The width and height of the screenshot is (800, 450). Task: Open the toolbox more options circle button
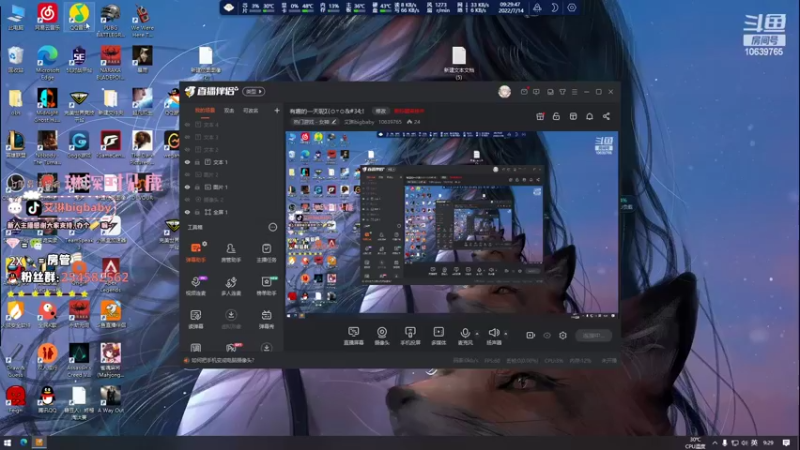click(x=273, y=227)
